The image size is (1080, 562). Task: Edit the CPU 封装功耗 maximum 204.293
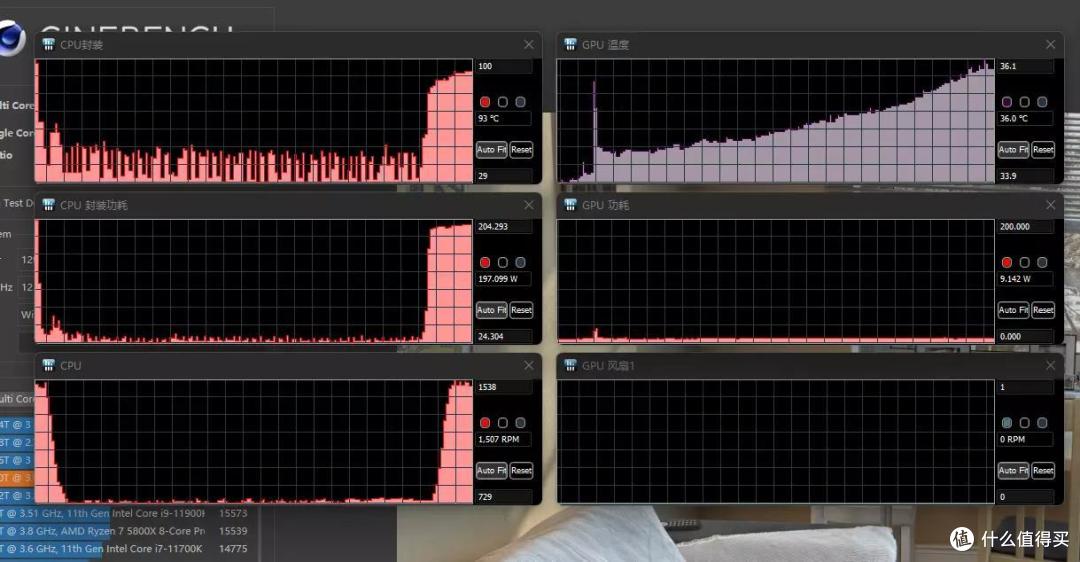(x=503, y=227)
